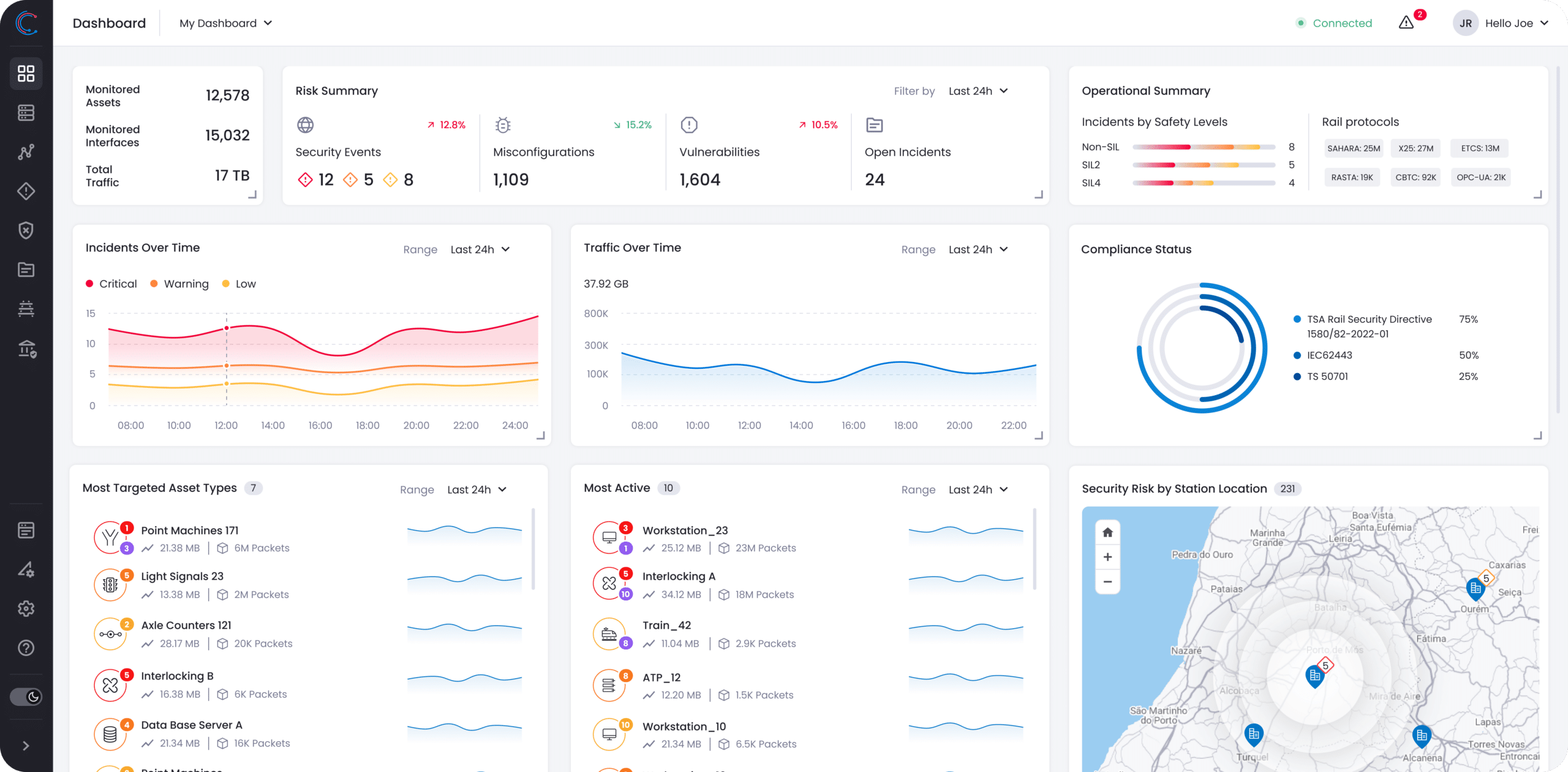The height and width of the screenshot is (772, 1568).
Task: Open the Point Machines 171 asset entry
Action: [x=190, y=531]
